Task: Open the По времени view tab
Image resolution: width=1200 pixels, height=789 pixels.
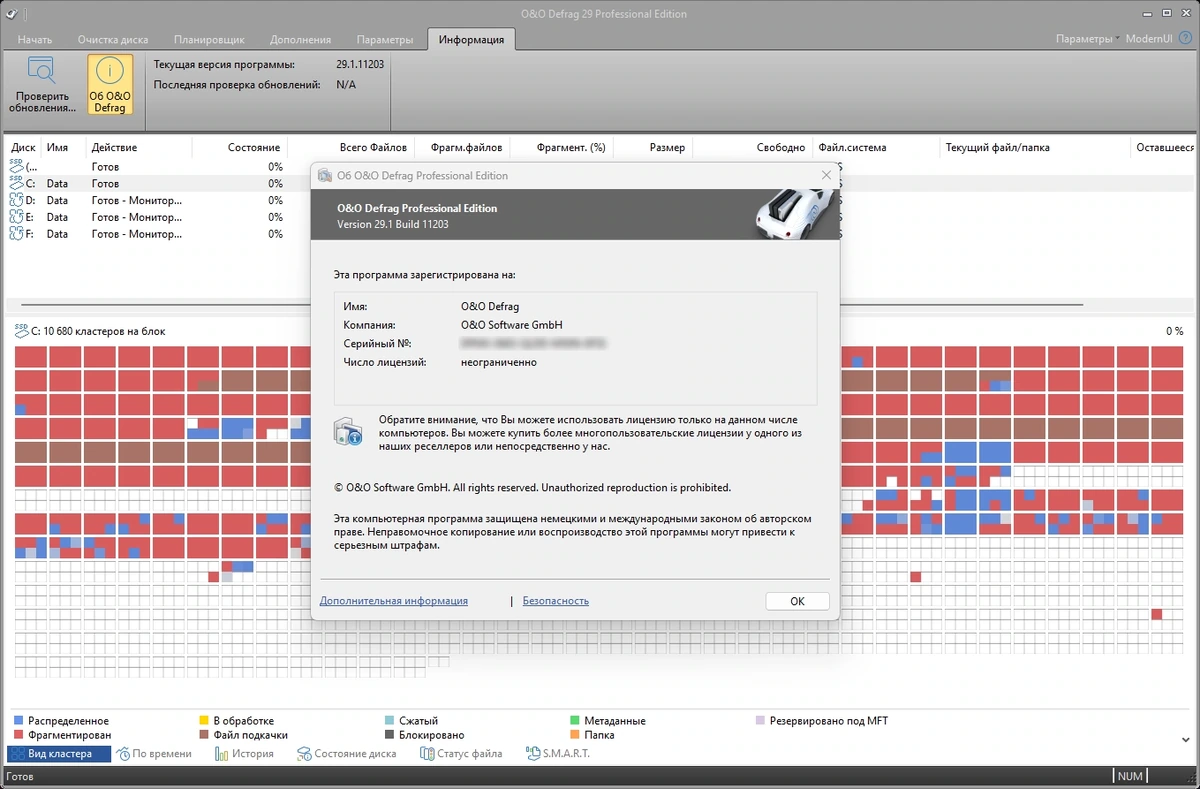Action: click(154, 753)
